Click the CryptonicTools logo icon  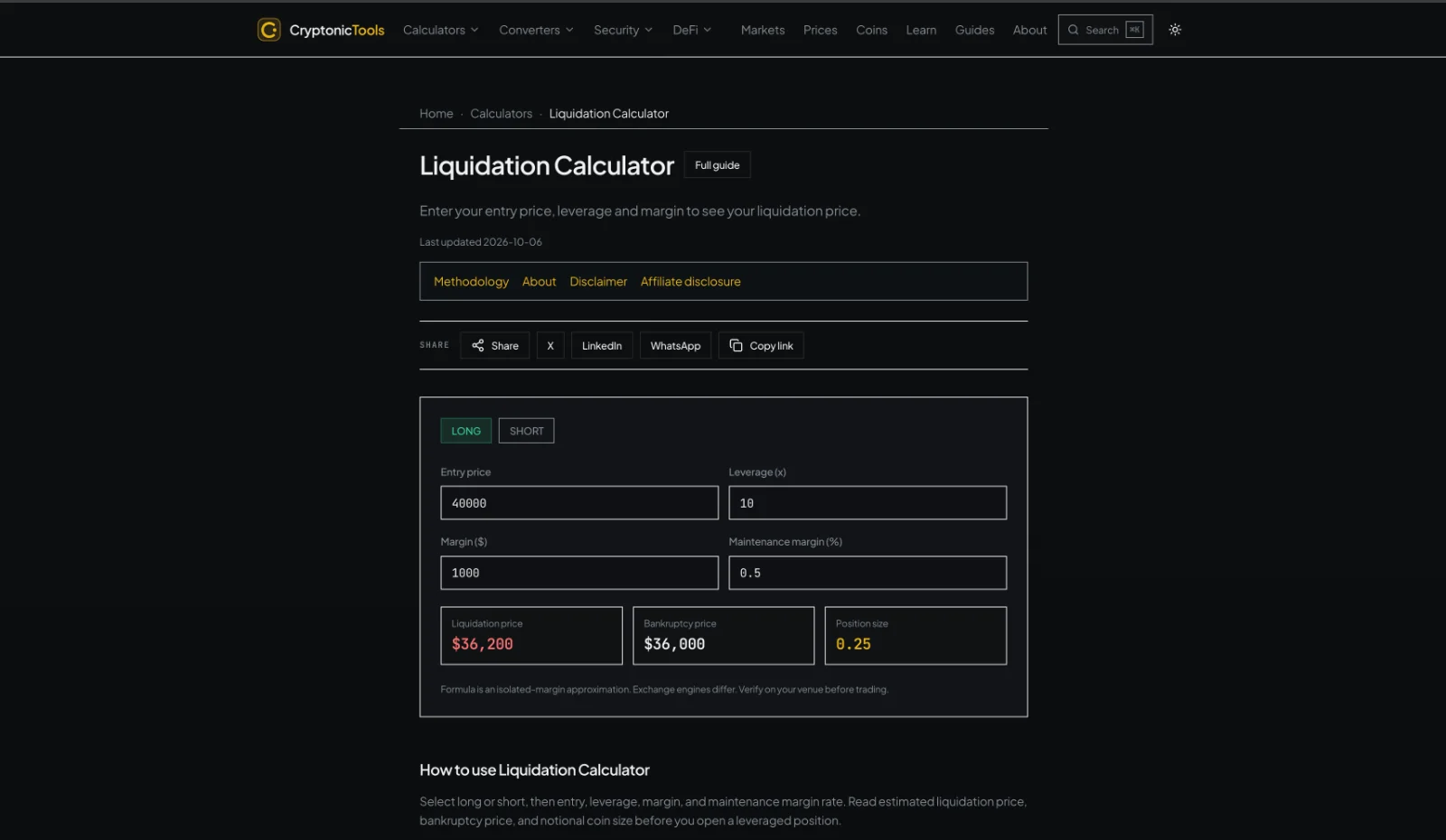coord(268,30)
